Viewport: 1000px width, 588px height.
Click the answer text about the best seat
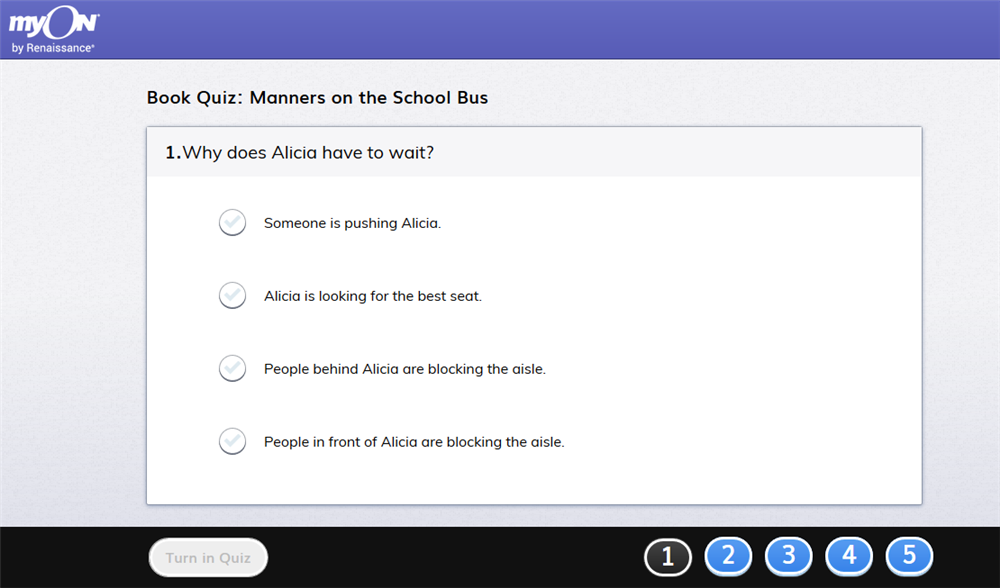tap(373, 296)
